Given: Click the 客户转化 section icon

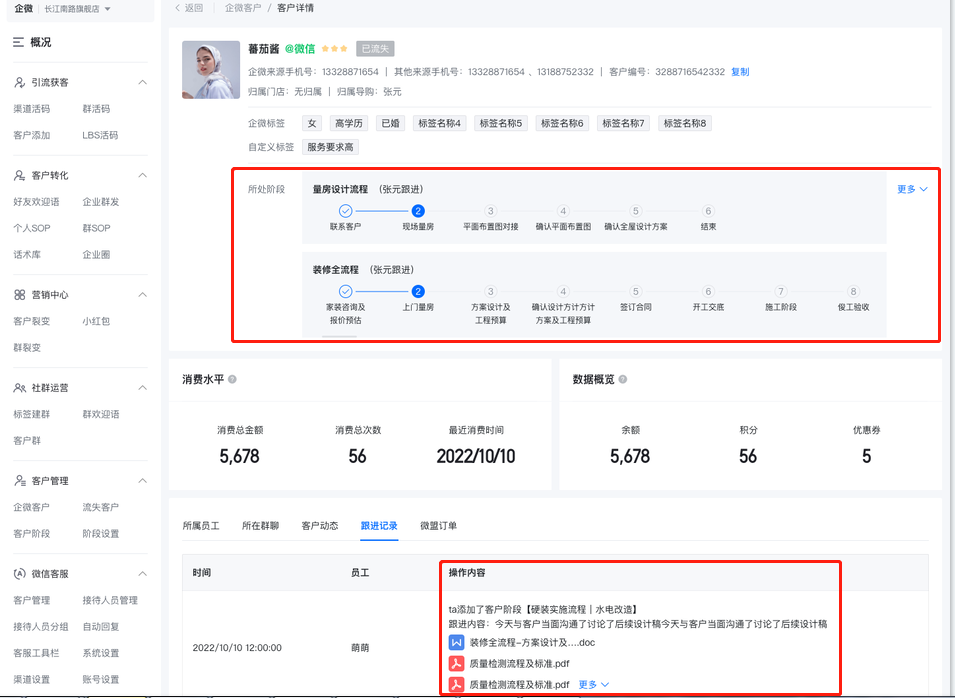Looking at the screenshot, I should pyautogui.click(x=19, y=175).
